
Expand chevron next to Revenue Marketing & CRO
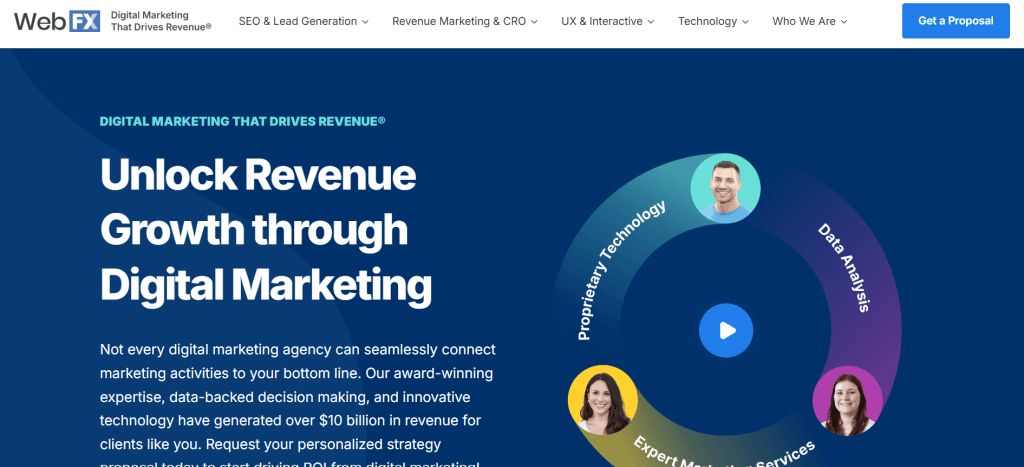pos(534,22)
